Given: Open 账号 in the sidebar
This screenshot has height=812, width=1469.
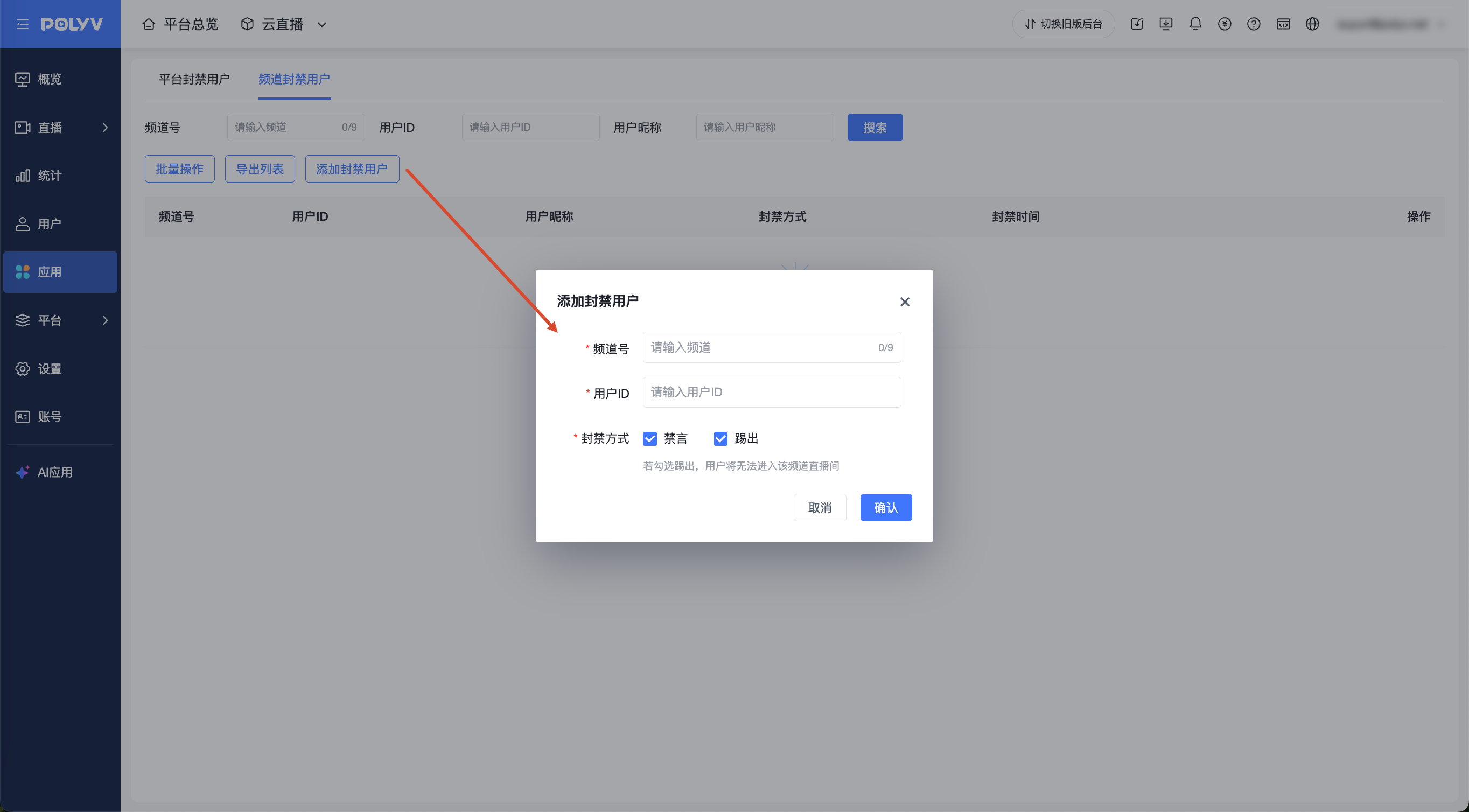Looking at the screenshot, I should 60,417.
